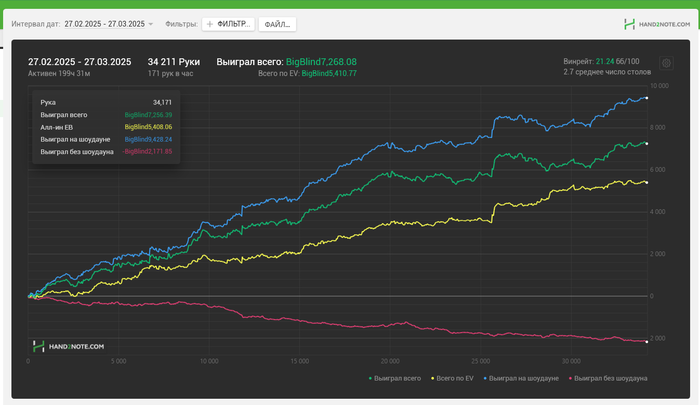This screenshot has width=700, height=405.
Task: Click the tooltip showdown value BigBlind9,428.24
Action: pos(148,139)
